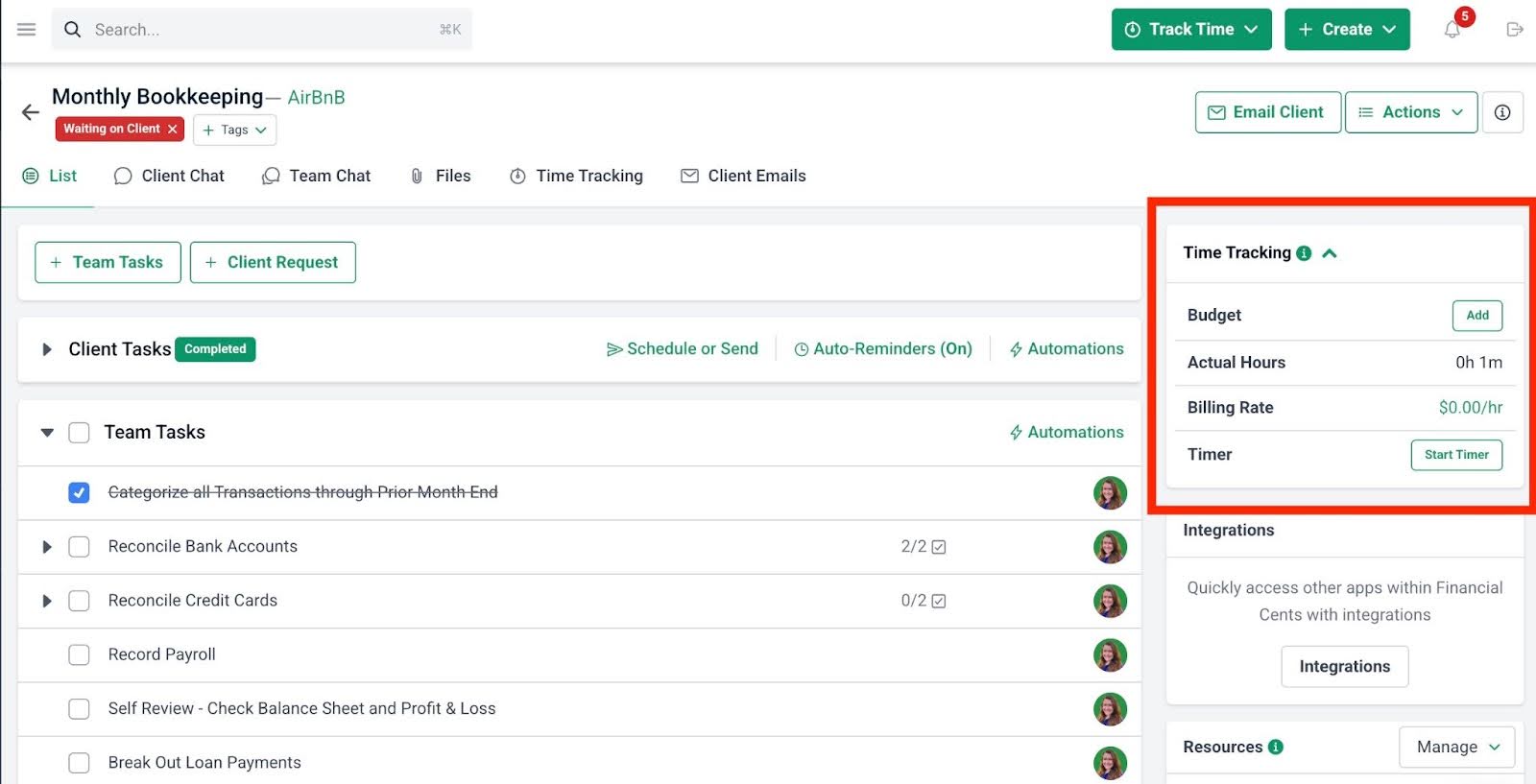Click the Email Client button
1536x784 pixels.
(1267, 112)
